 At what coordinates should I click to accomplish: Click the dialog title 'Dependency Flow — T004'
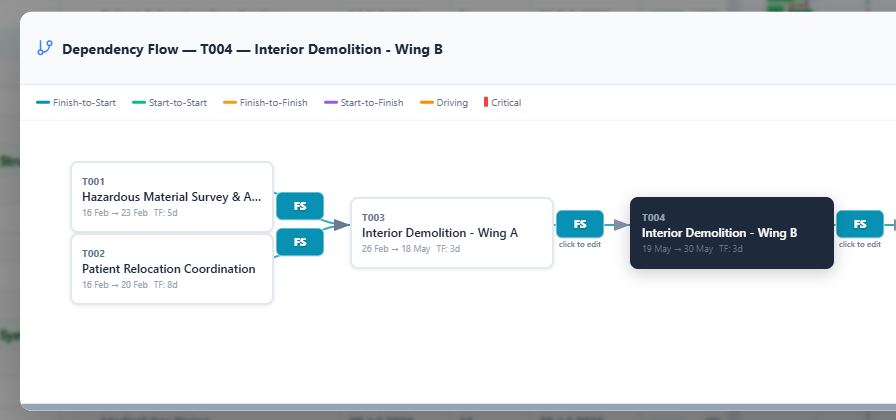[x=147, y=49]
